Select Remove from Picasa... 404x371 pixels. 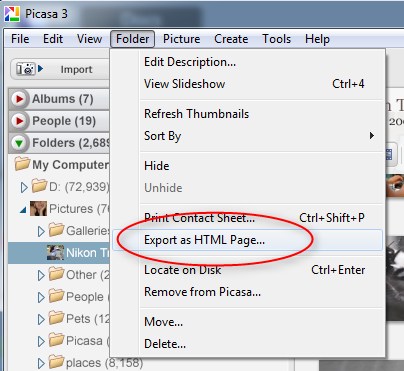point(248,292)
